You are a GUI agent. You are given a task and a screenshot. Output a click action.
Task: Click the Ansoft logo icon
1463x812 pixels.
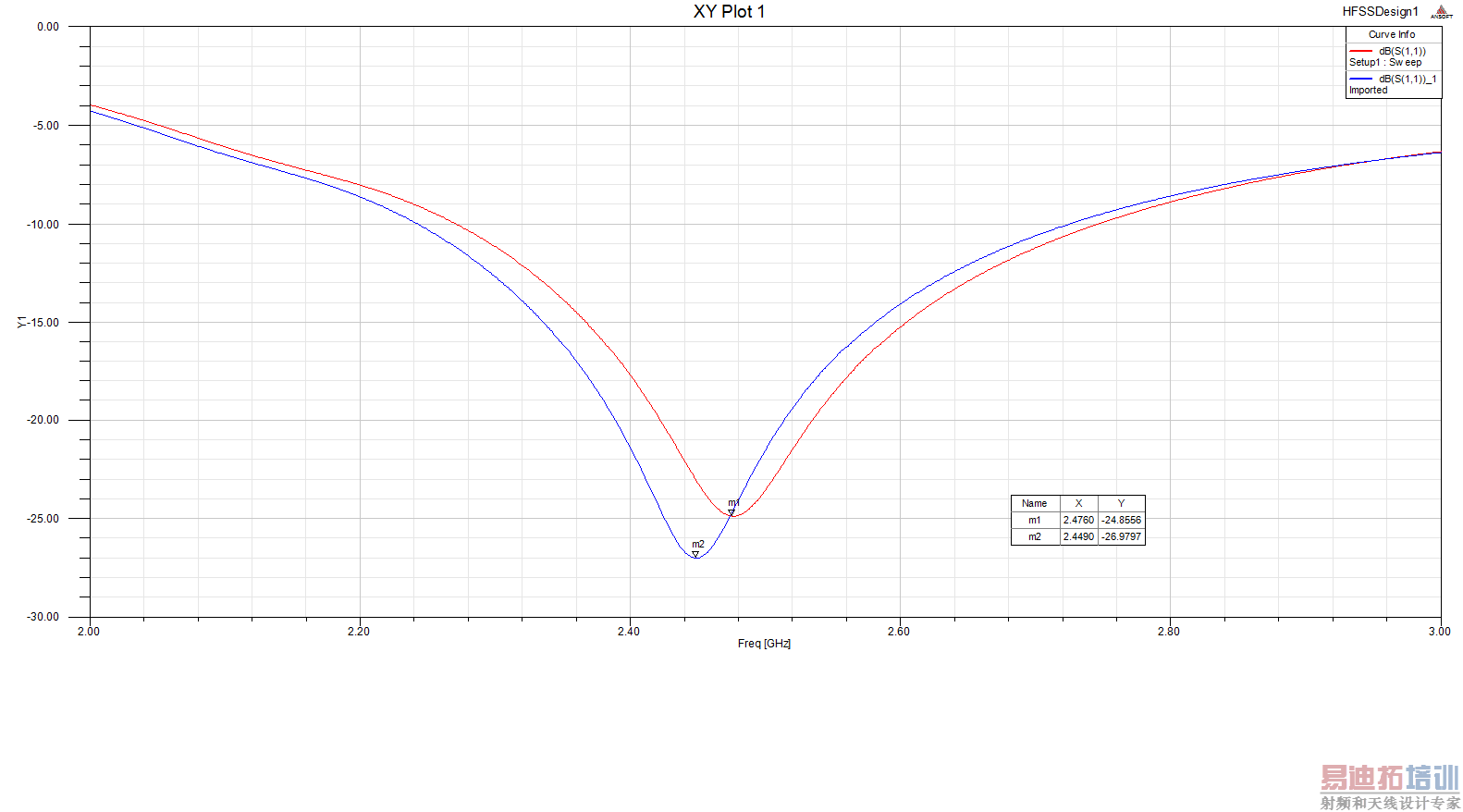point(1441,12)
